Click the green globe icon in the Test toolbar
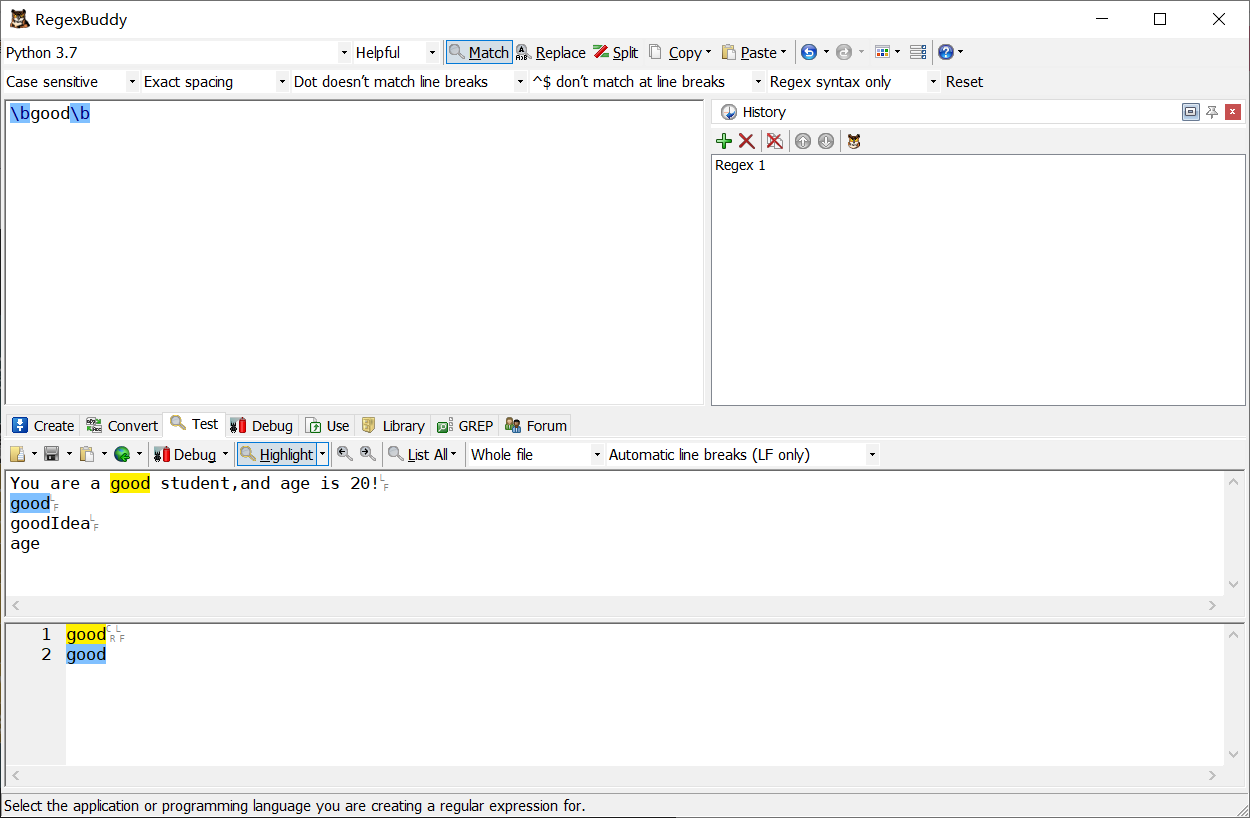This screenshot has height=818, width=1250. [x=122, y=454]
